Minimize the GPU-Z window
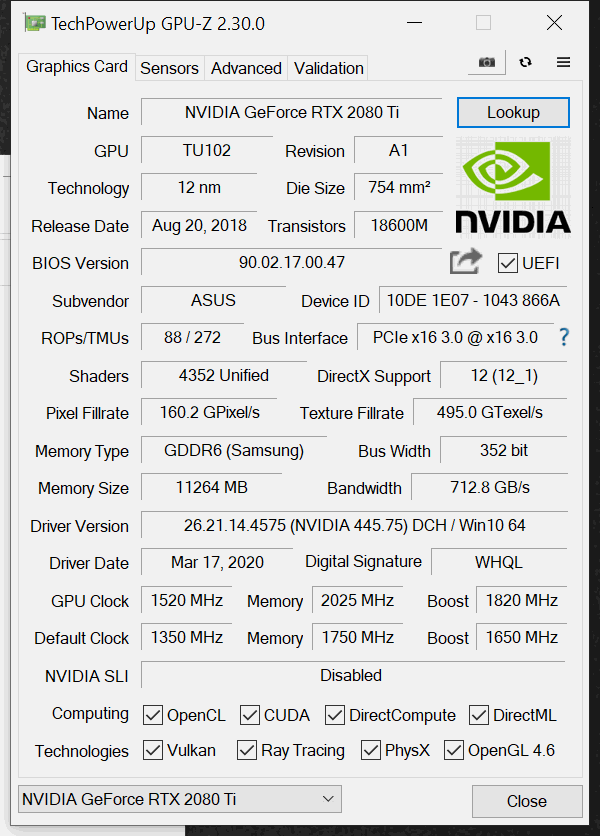The image size is (600, 836). click(x=414, y=23)
